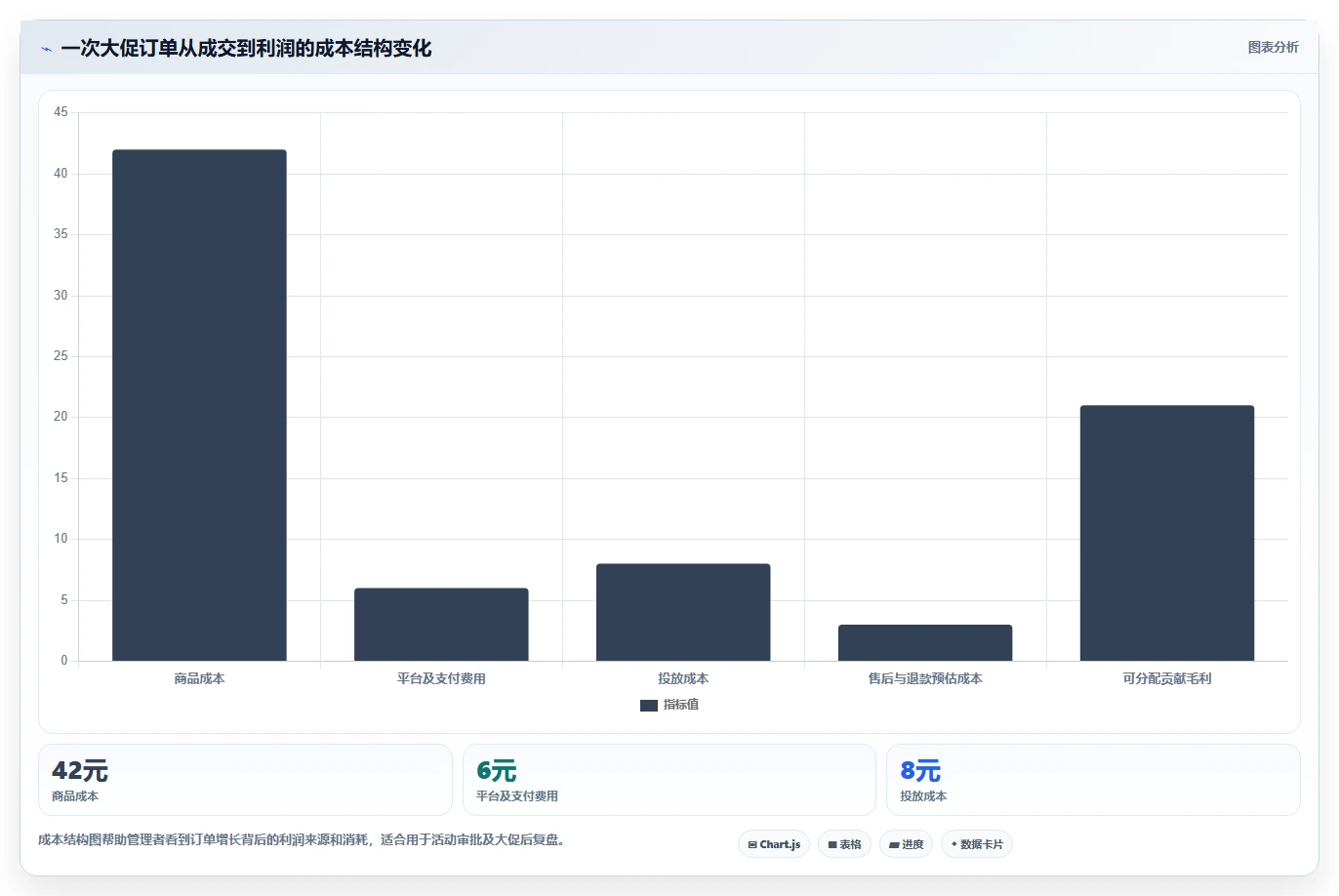Click the 图表分析 label in header
The height and width of the screenshot is (896, 1339).
coord(1273,47)
